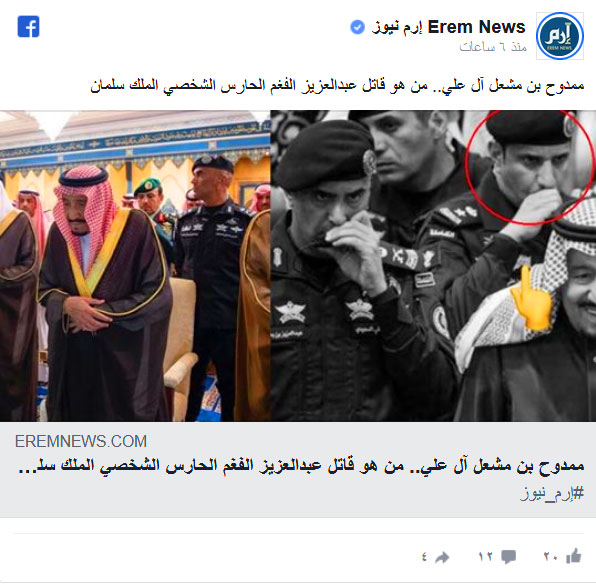The width and height of the screenshot is (596, 584).
Task: Click the share arrow icon
Action: tap(442, 558)
